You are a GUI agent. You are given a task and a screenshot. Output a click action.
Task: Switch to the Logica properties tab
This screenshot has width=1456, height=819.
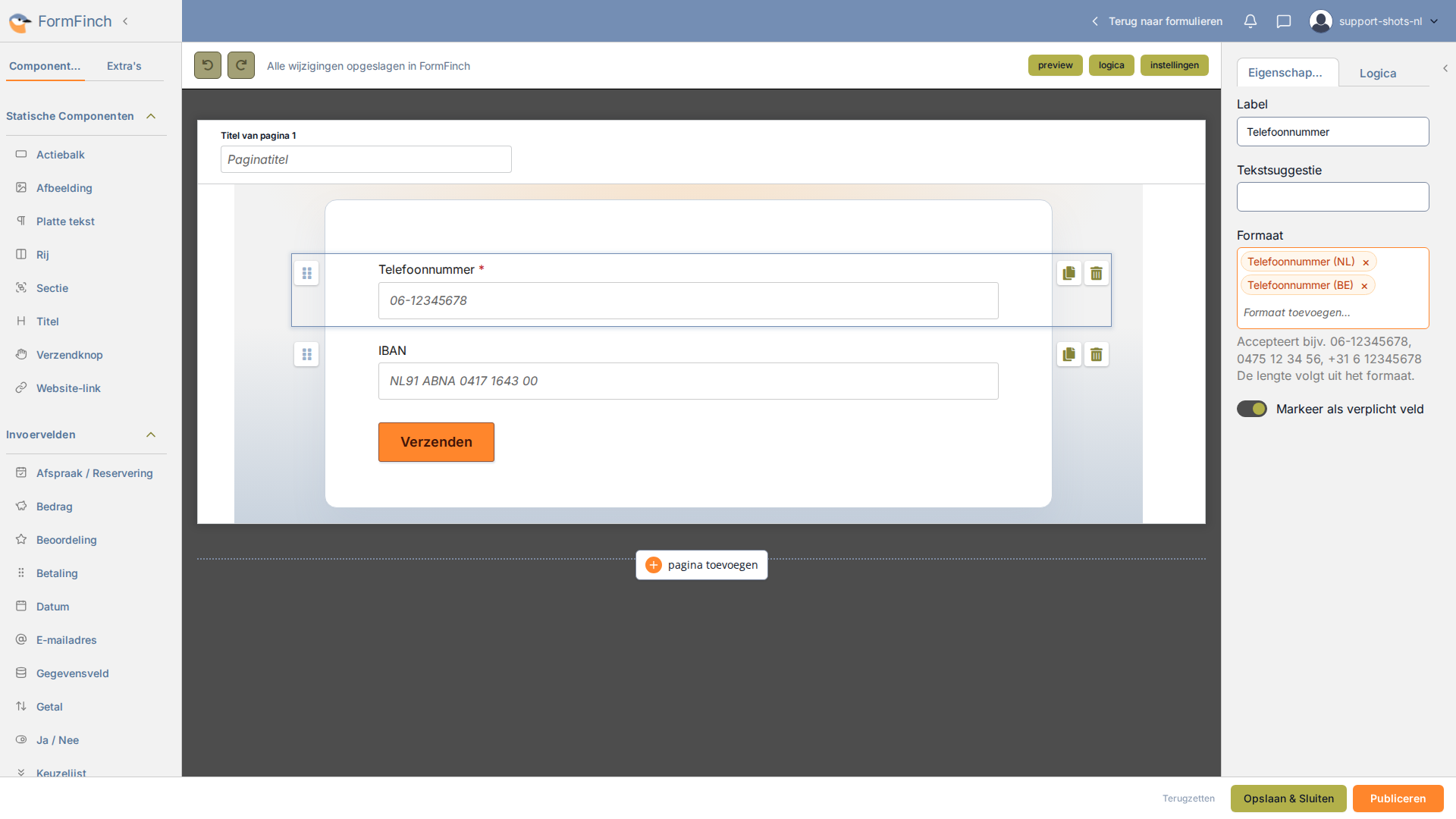pos(1378,74)
